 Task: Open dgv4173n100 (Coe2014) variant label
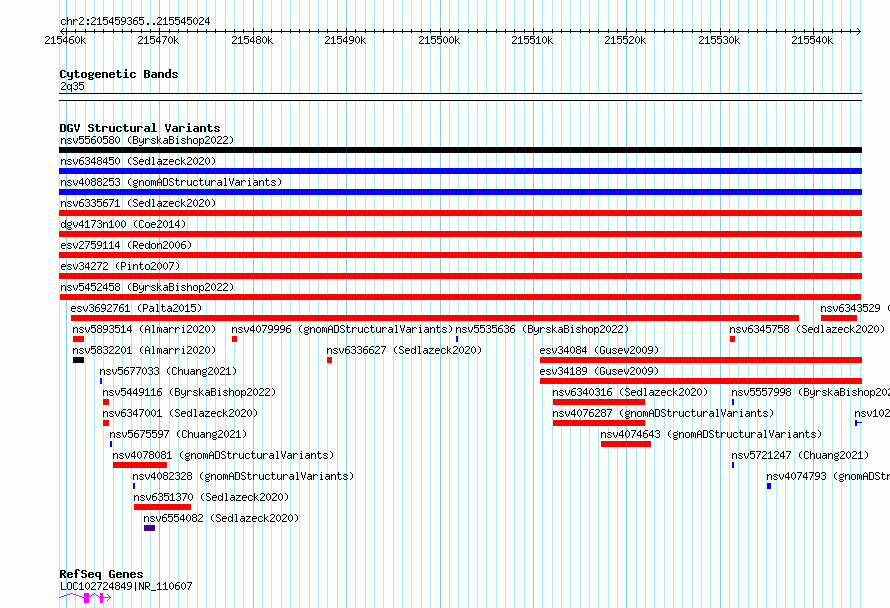point(123,224)
